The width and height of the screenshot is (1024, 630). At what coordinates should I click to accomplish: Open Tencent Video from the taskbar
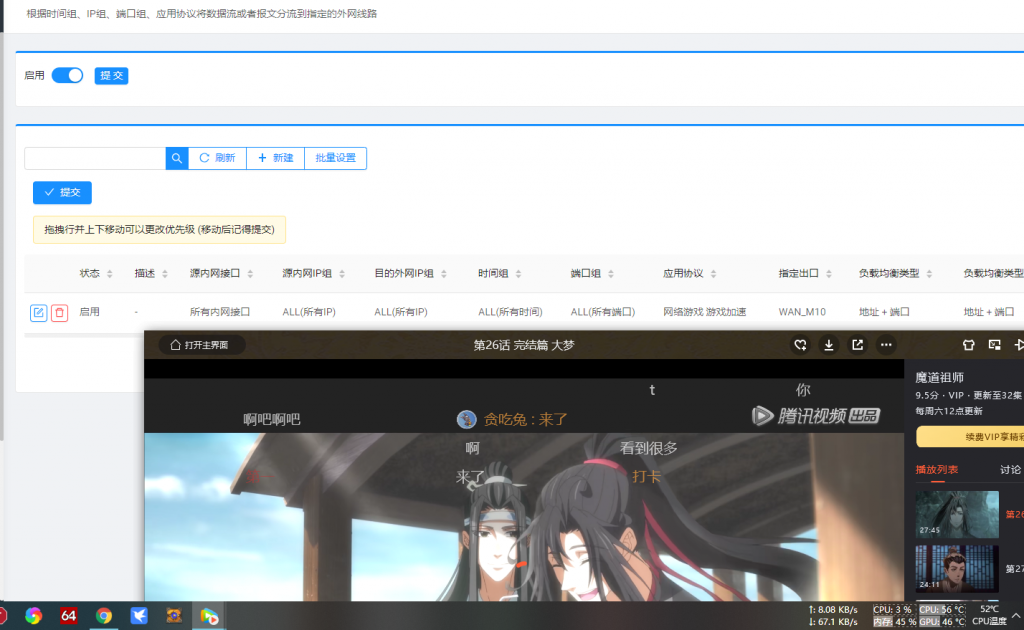coord(209,616)
